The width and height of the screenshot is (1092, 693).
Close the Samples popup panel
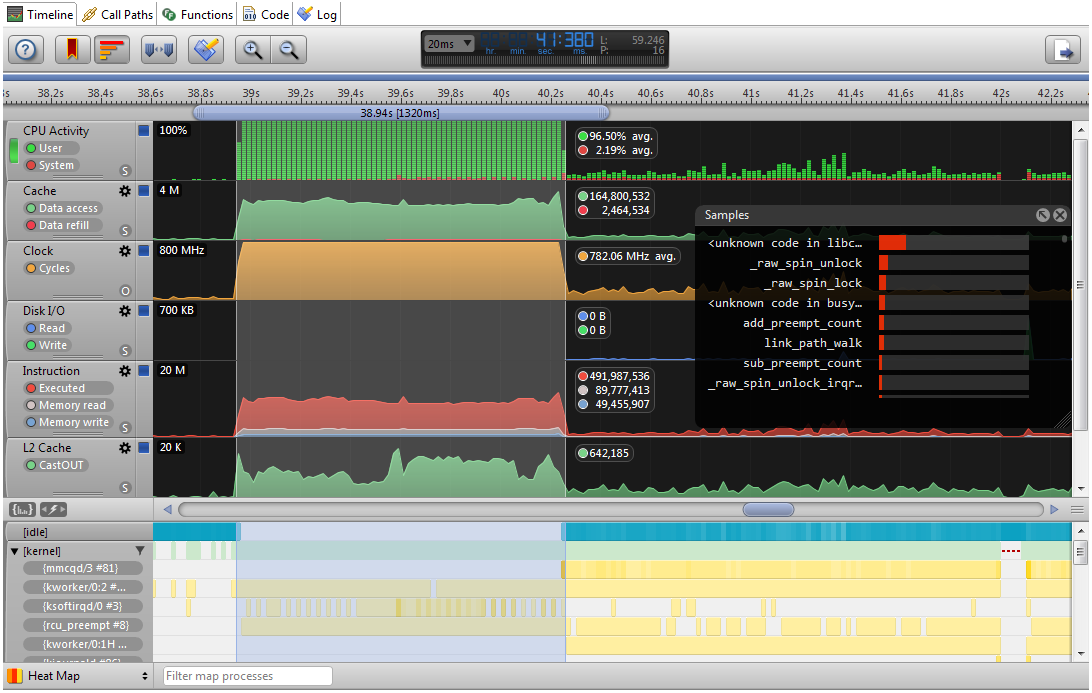point(1060,215)
